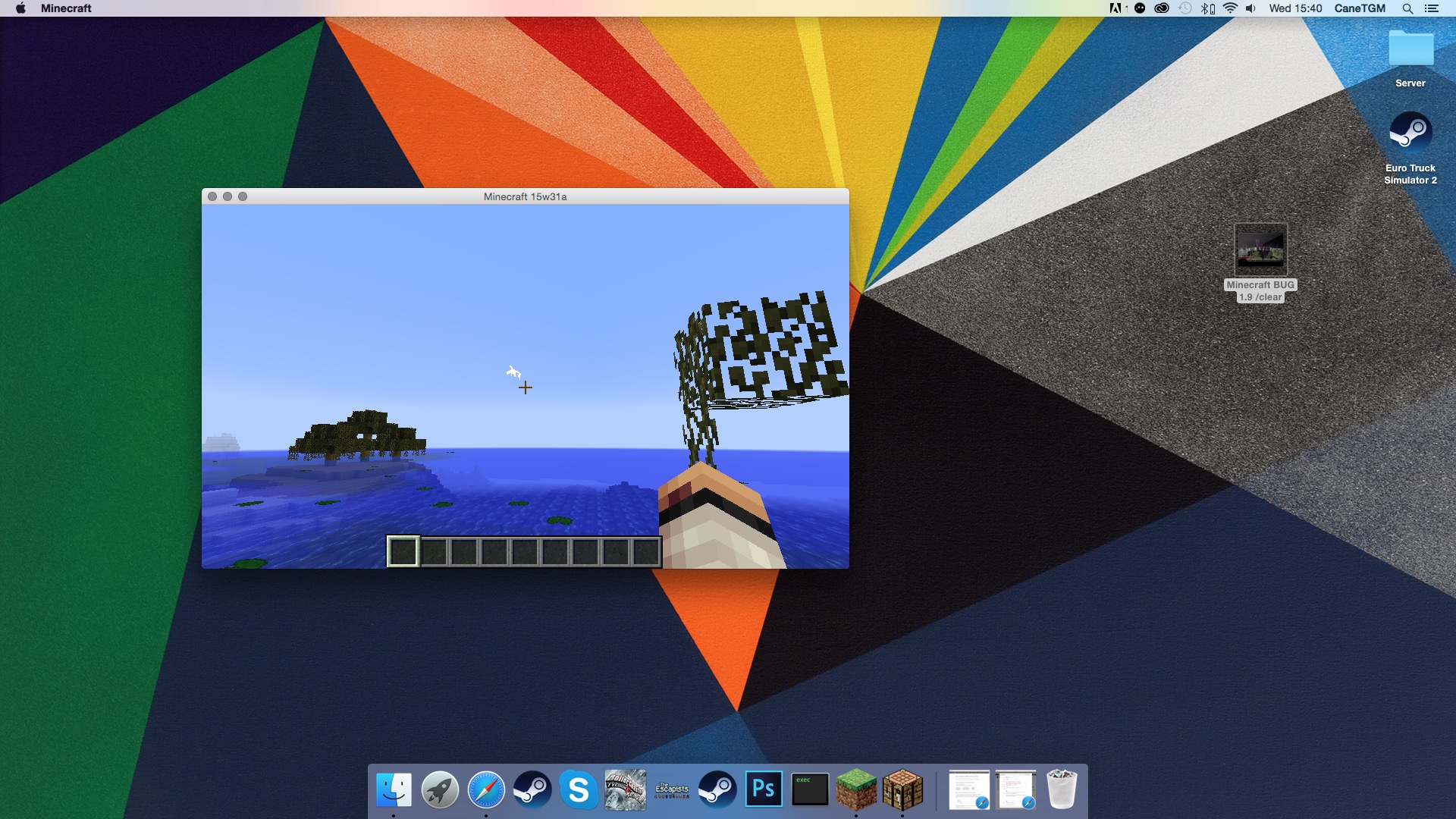The image size is (1456, 819).
Task: Open Spotlight search magnifier
Action: click(x=1407, y=8)
